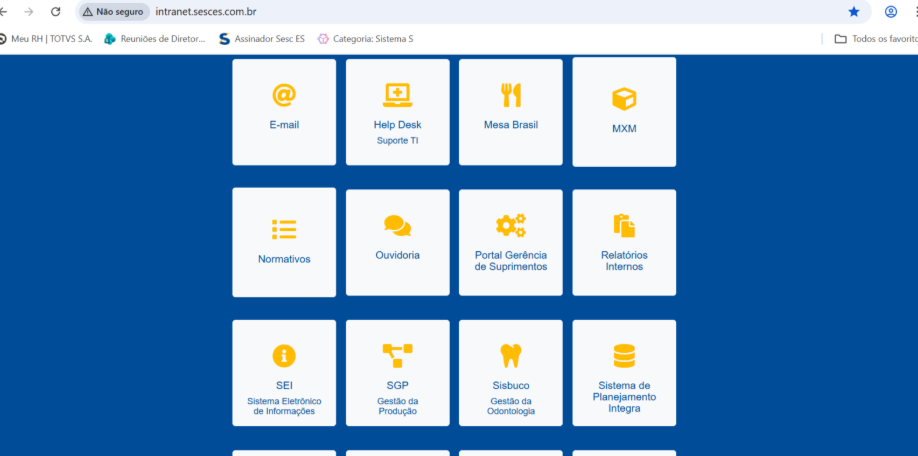
Task: Open the Categoria: Sistema S bookmark
Action: coord(365,39)
